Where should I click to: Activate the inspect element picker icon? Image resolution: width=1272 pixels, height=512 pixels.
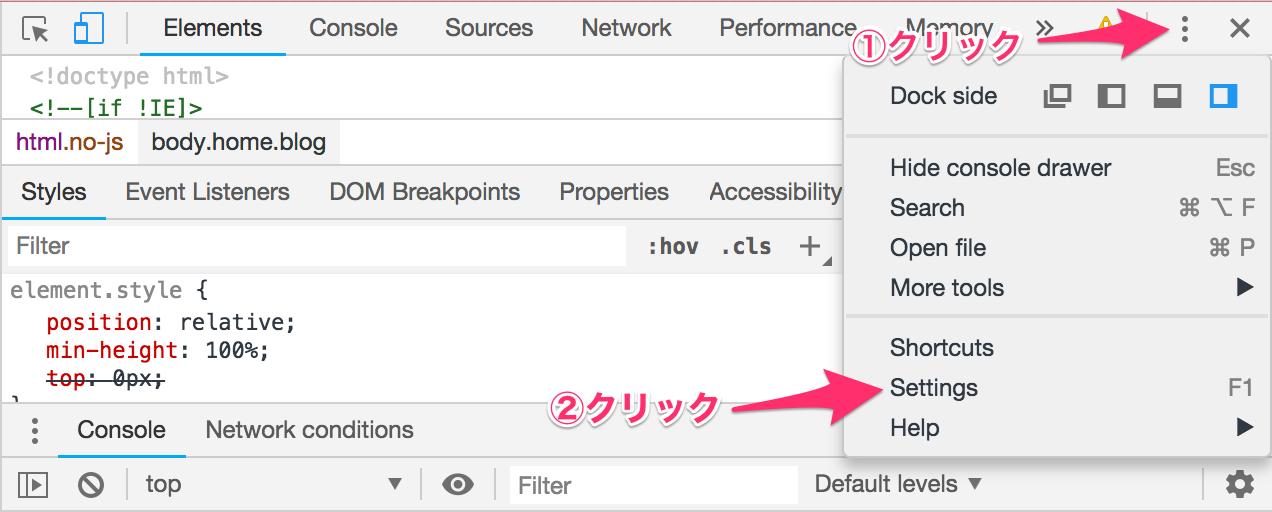36,29
